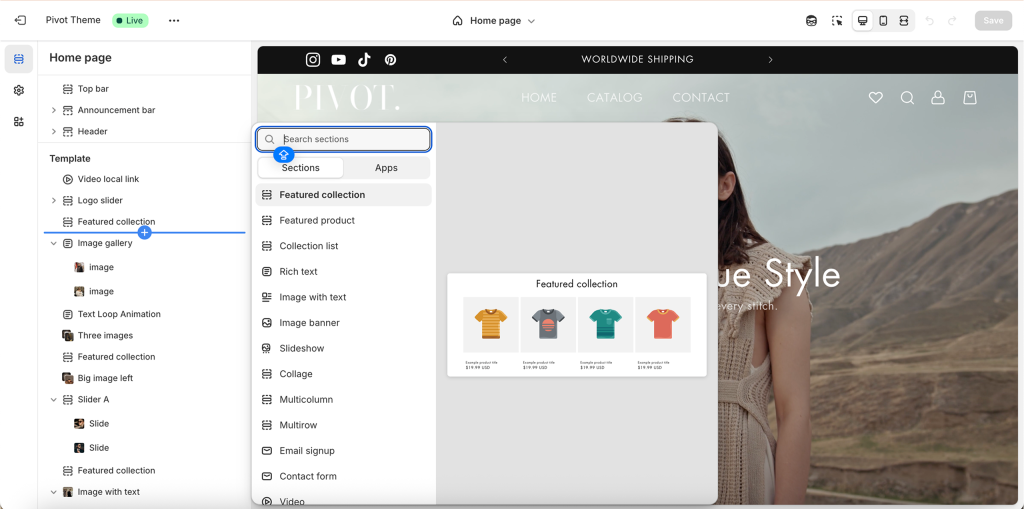Choose Image banner section
1024x509 pixels.
pyautogui.click(x=344, y=323)
